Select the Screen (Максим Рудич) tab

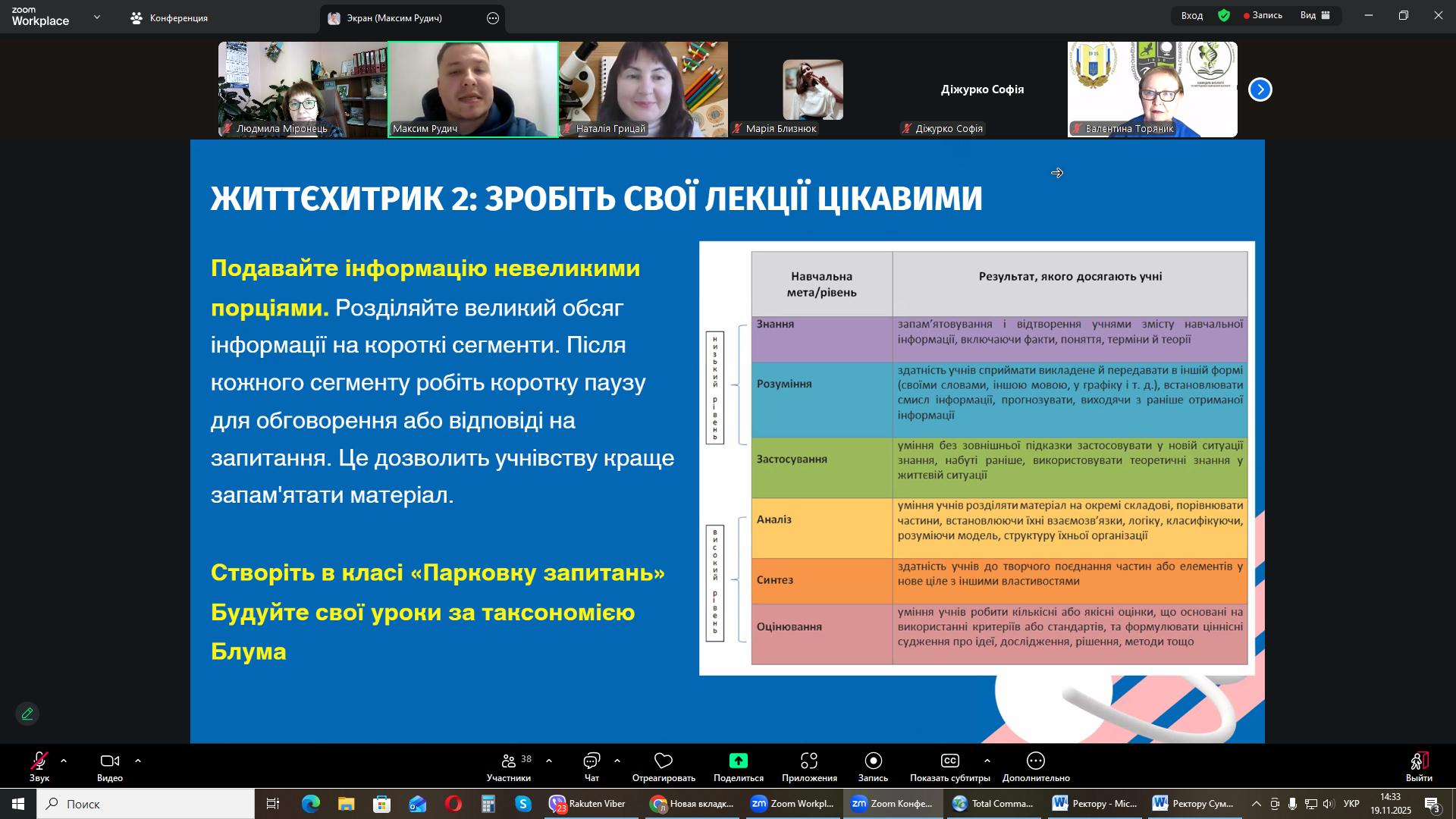coord(394,18)
